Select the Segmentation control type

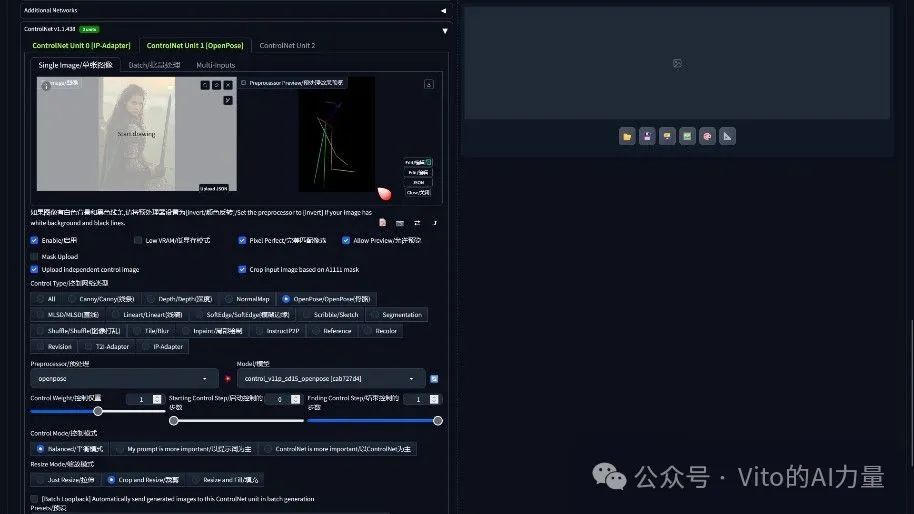tap(396, 315)
